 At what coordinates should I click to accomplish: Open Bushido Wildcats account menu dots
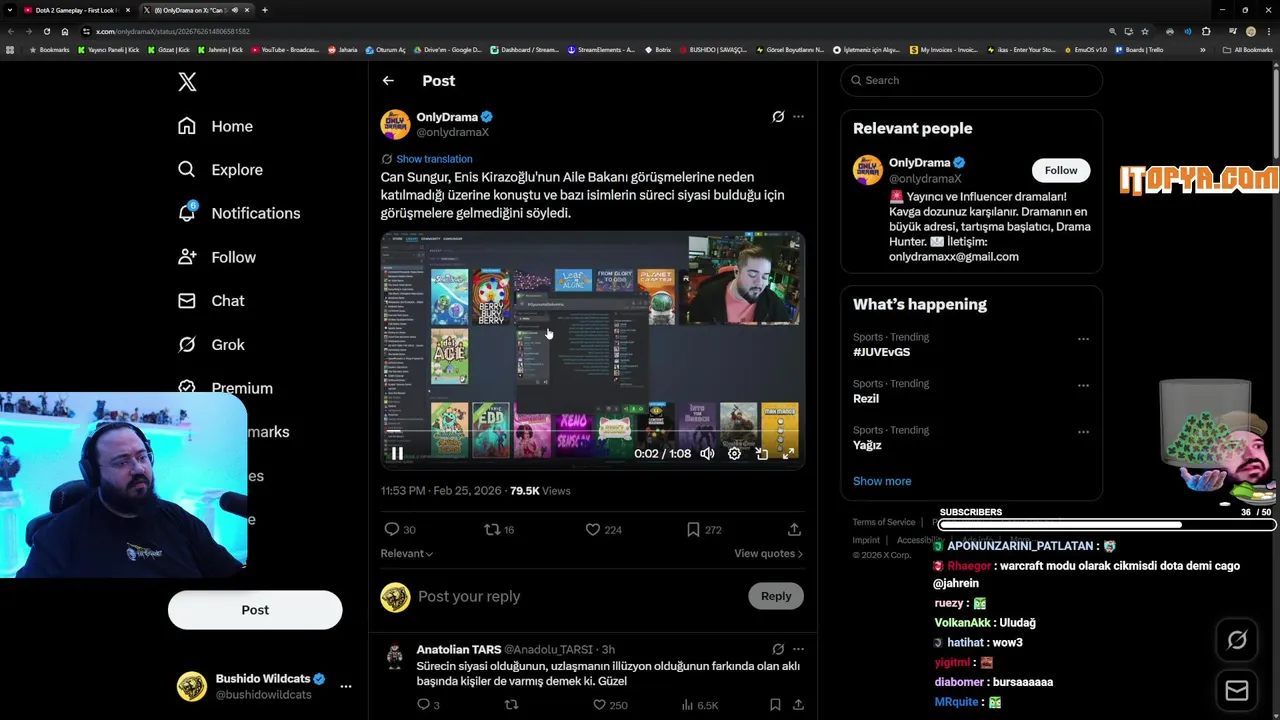(346, 686)
